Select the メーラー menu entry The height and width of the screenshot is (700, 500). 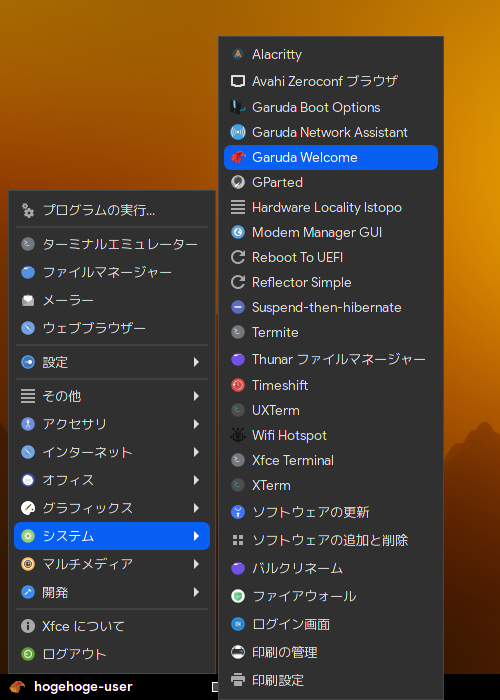(x=112, y=300)
